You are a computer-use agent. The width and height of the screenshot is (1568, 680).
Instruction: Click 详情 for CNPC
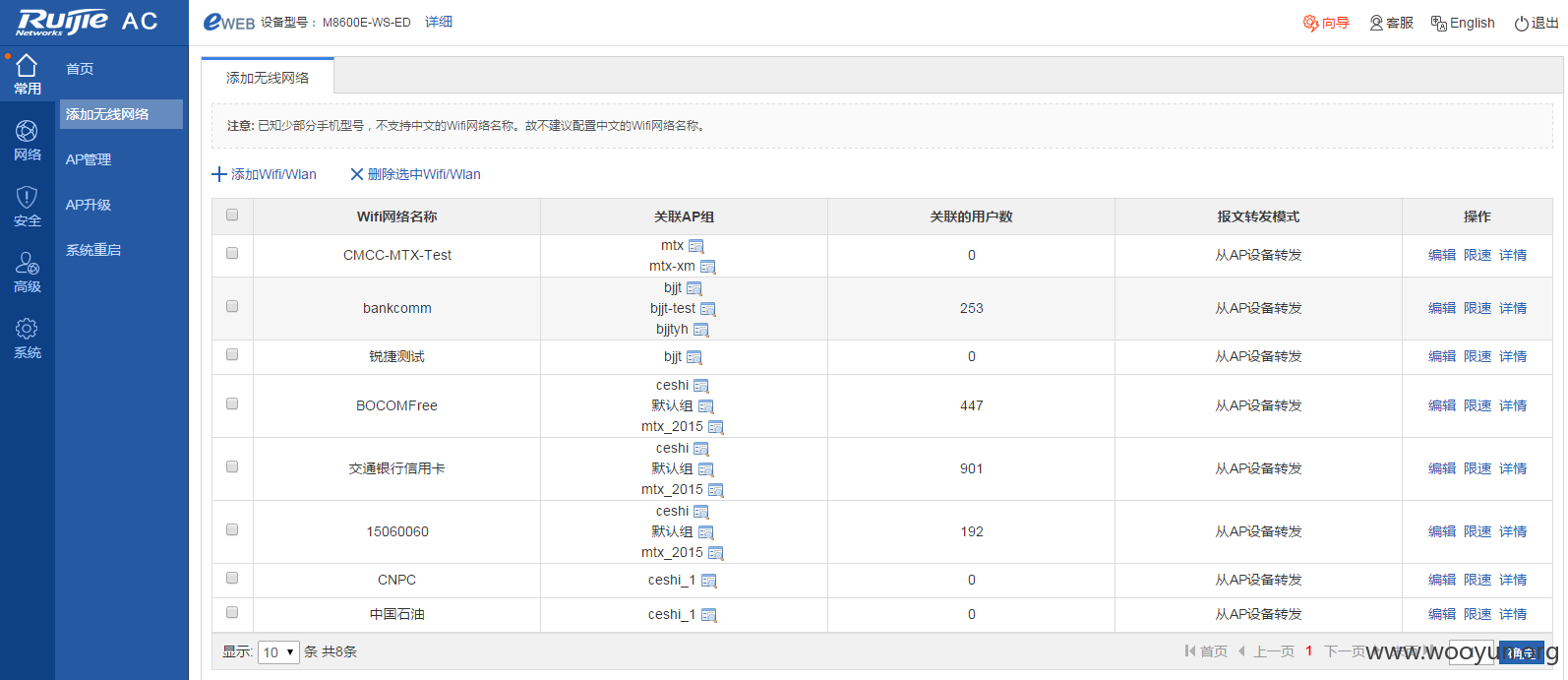[x=1513, y=580]
